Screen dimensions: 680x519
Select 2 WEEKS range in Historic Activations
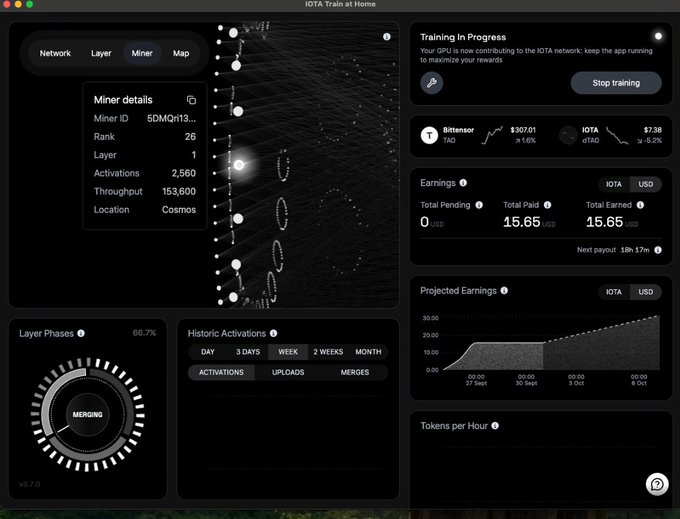tap(328, 352)
